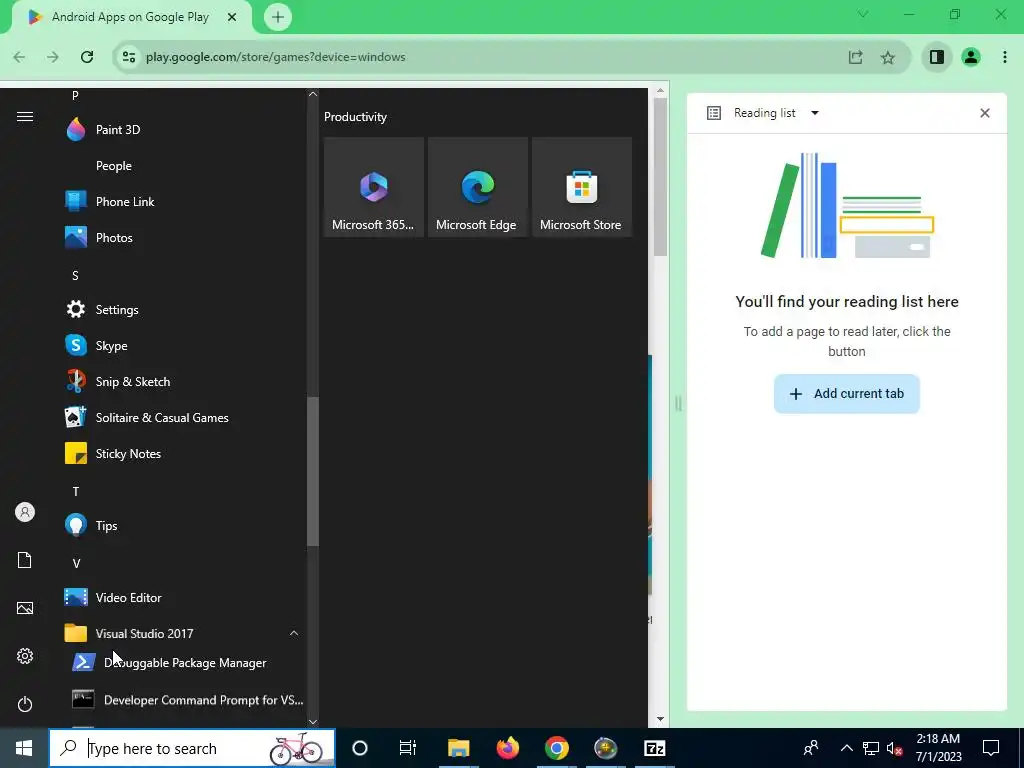The image size is (1024, 768).
Task: Click the app list scroll down arrow
Action: click(x=313, y=721)
